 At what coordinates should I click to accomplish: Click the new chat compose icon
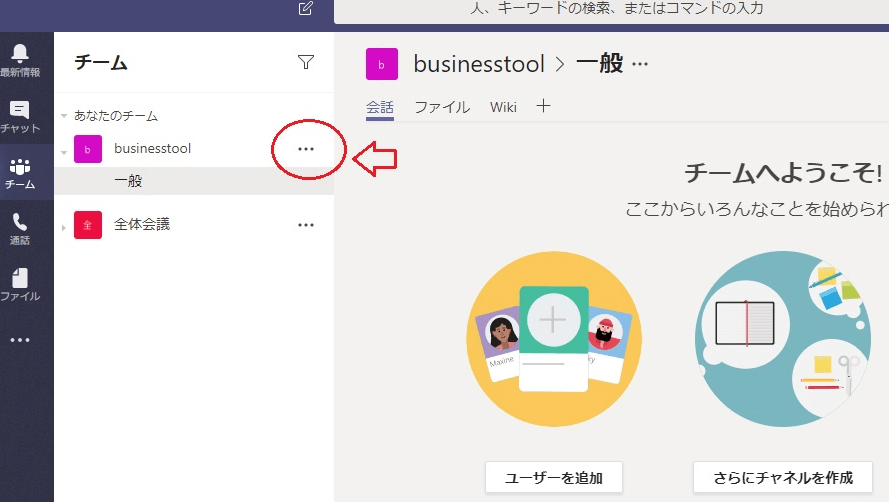[x=306, y=9]
